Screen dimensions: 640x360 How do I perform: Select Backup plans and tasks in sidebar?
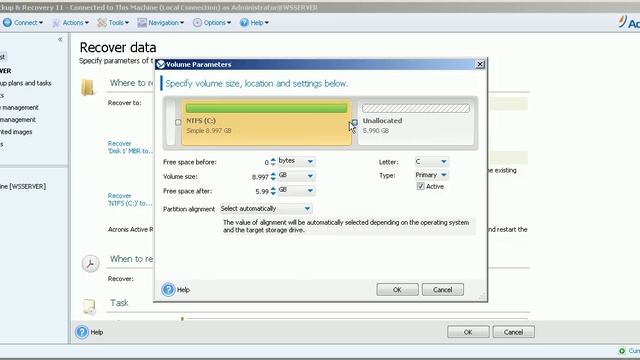point(26,83)
